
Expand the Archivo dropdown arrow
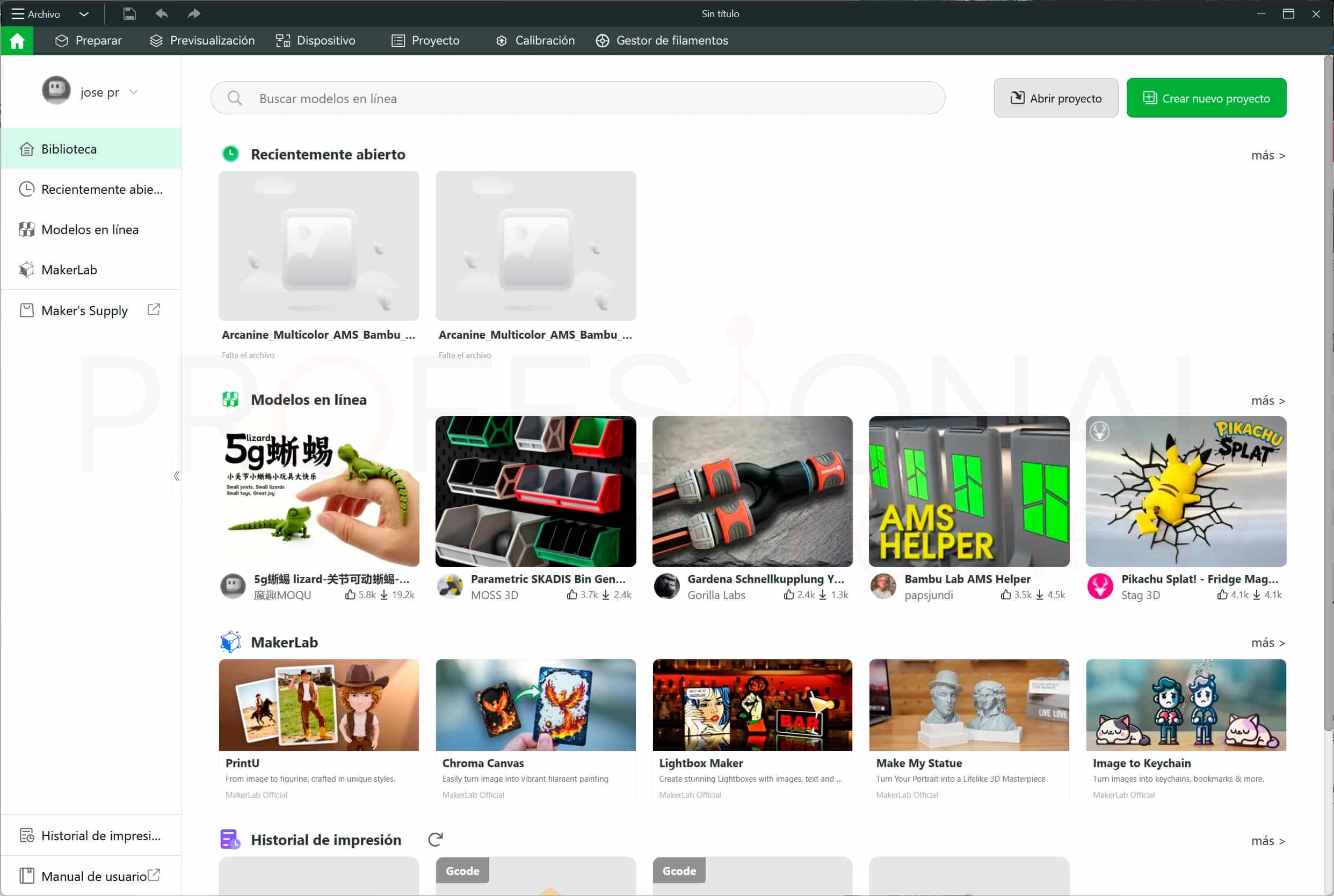click(x=84, y=14)
